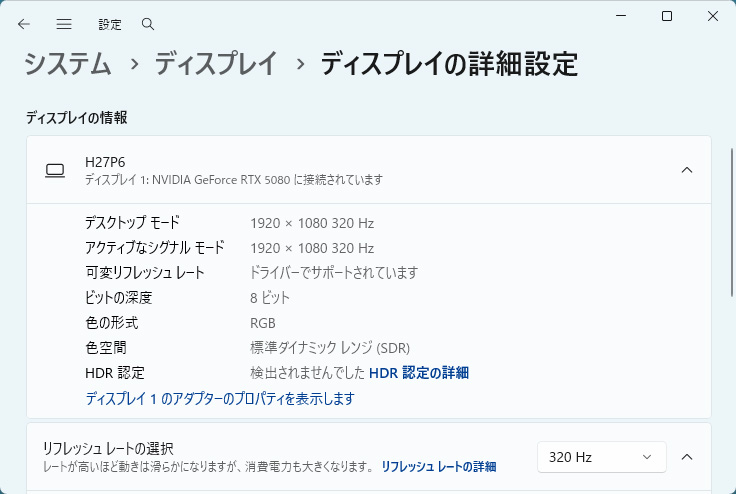Viewport: 736px width, 494px height.
Task: Click the vertical scrollbar thumb
Action: (x=732, y=222)
